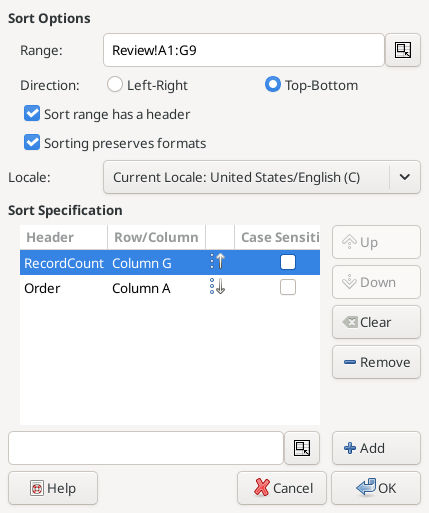Click the descending sort arrow for Order
429x513 pixels.
[x=218, y=287]
